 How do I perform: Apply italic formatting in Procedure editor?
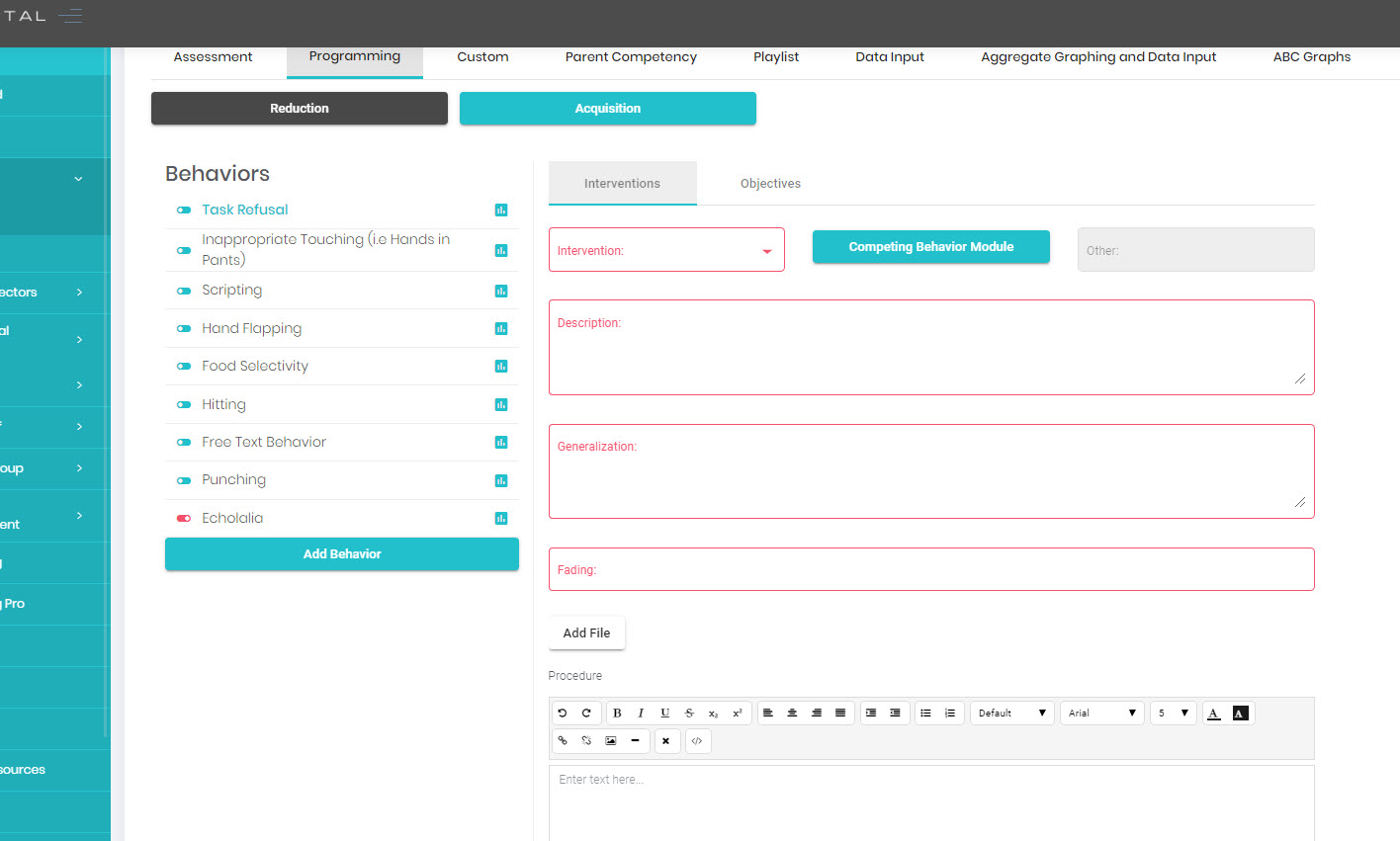click(x=641, y=713)
